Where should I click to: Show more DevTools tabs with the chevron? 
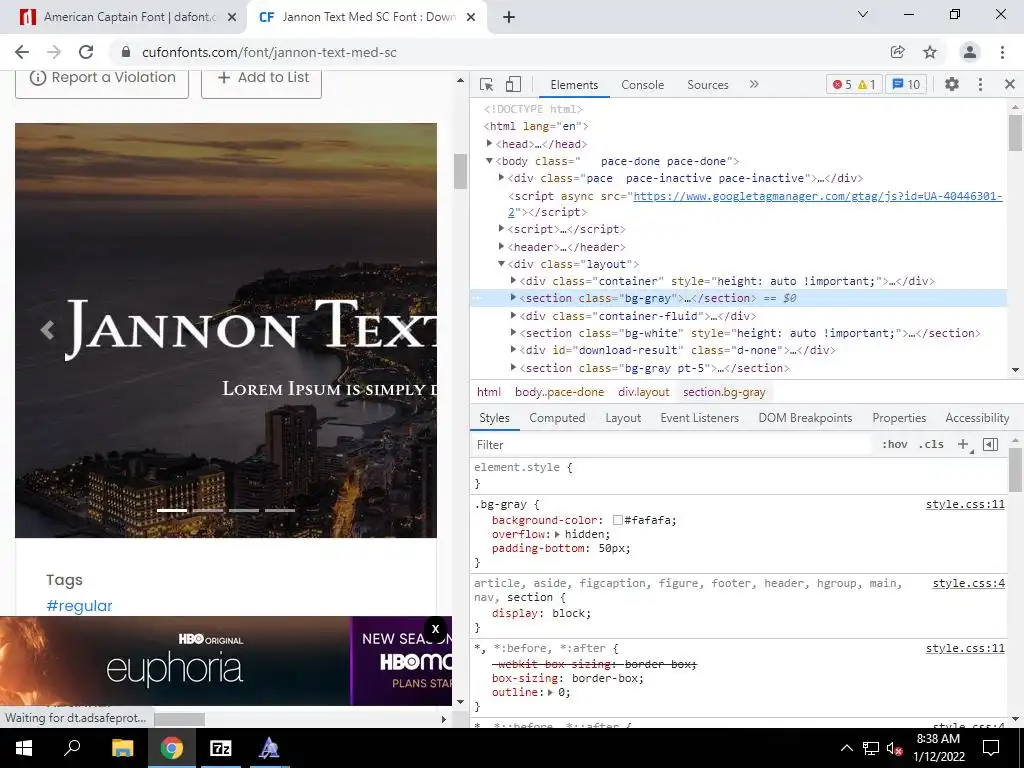tap(754, 84)
